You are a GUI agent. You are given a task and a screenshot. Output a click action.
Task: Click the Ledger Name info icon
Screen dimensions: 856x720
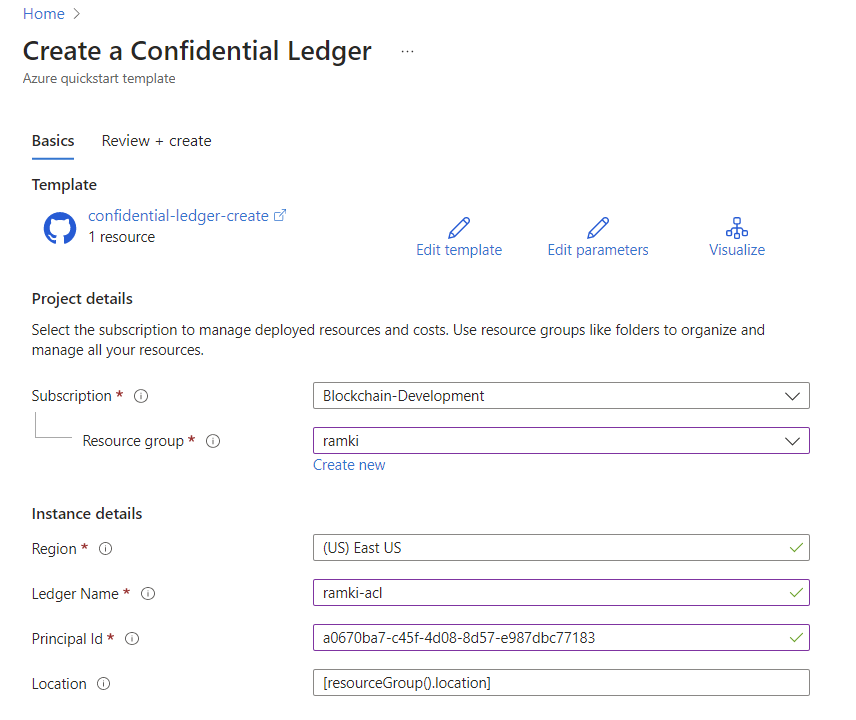[x=148, y=593]
